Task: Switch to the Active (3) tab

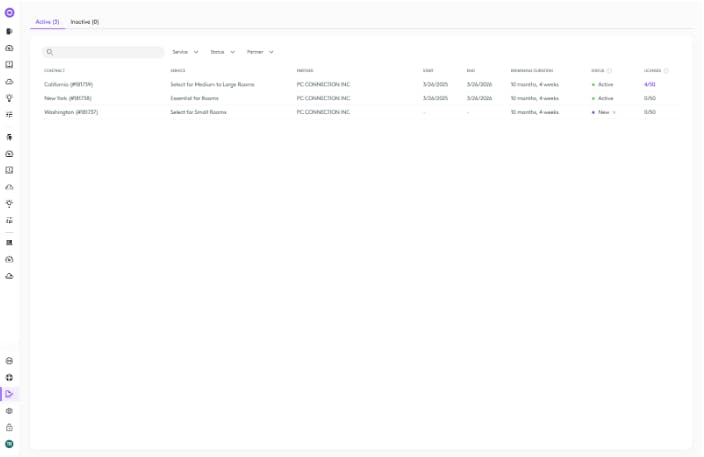Action: (x=47, y=22)
